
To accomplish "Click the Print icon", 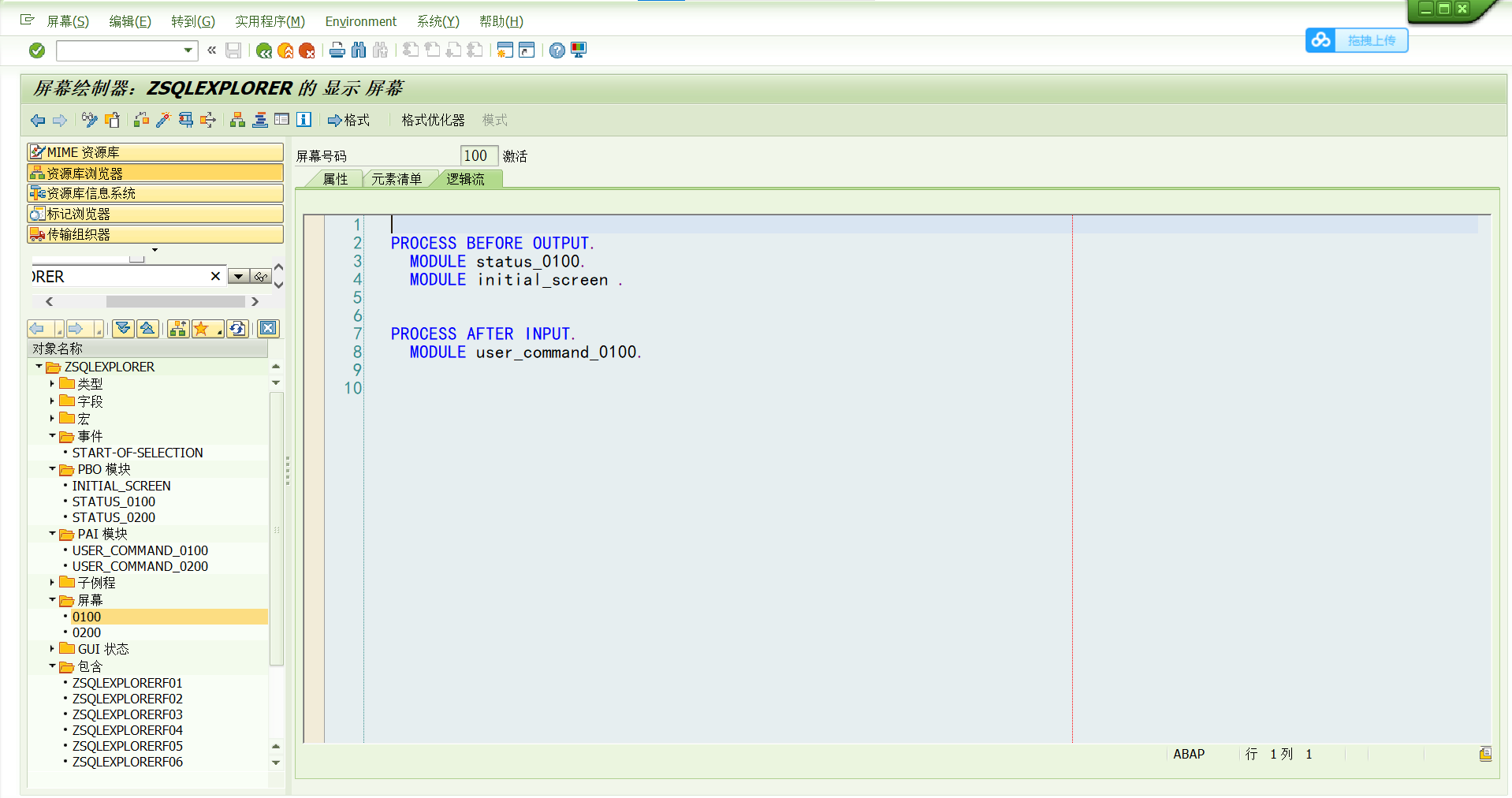I will (x=337, y=50).
